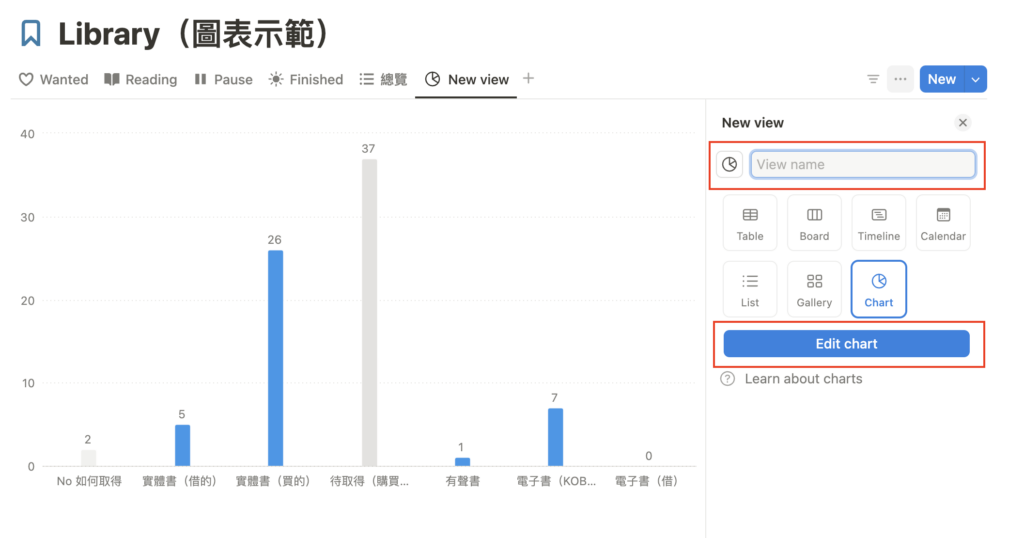Open the filter icon in the toolbar
Screen dimensions: 1024x538
point(873,79)
